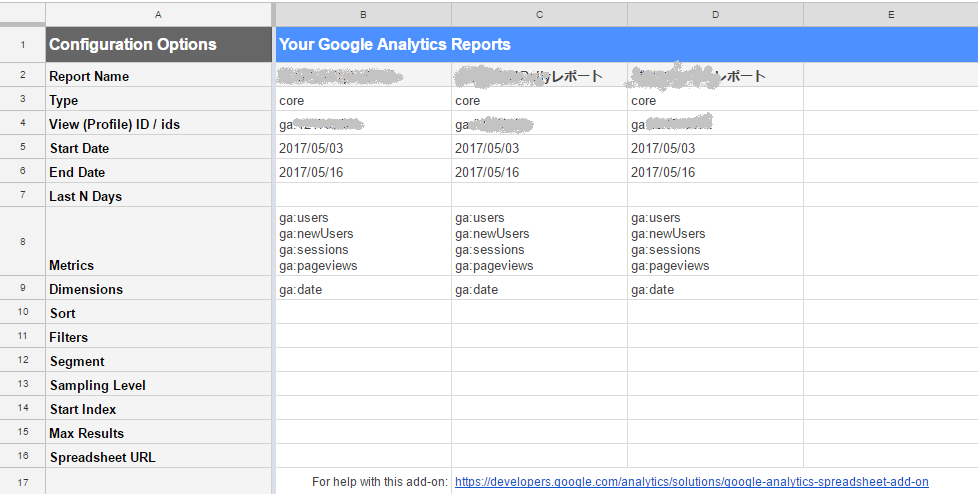This screenshot has height=498, width=978.
Task: Click the 'For help with this add-on:' cell
Action: 363,482
